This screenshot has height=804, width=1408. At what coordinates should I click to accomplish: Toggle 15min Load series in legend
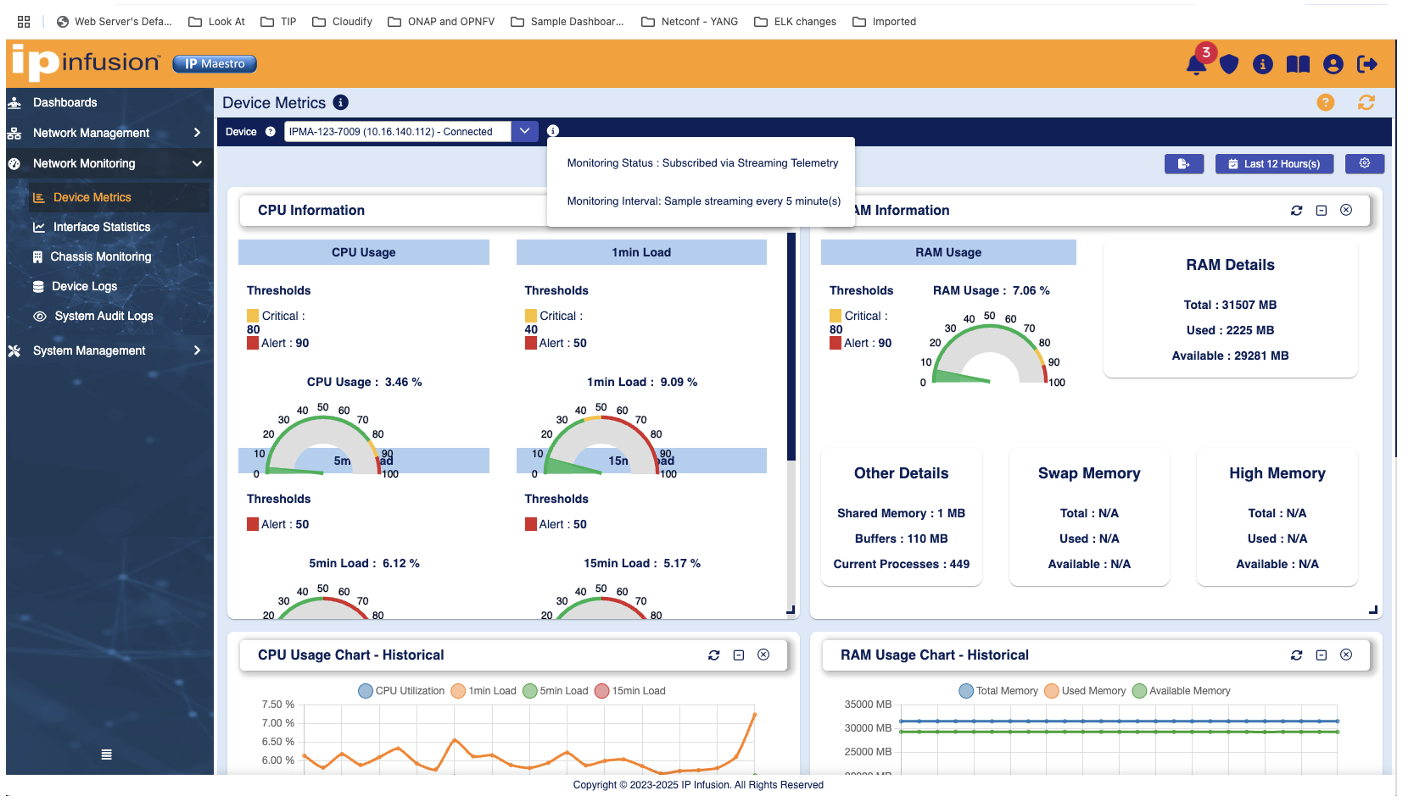coord(630,691)
